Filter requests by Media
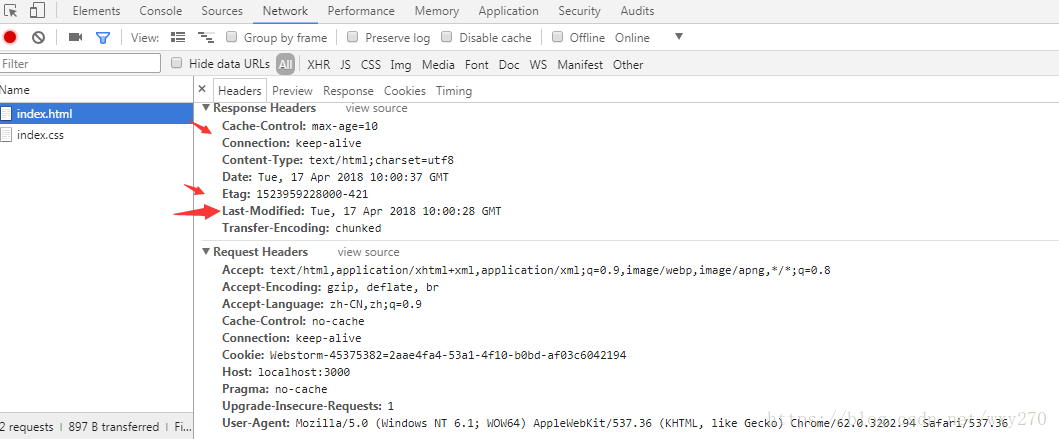1059x439 pixels. point(438,65)
